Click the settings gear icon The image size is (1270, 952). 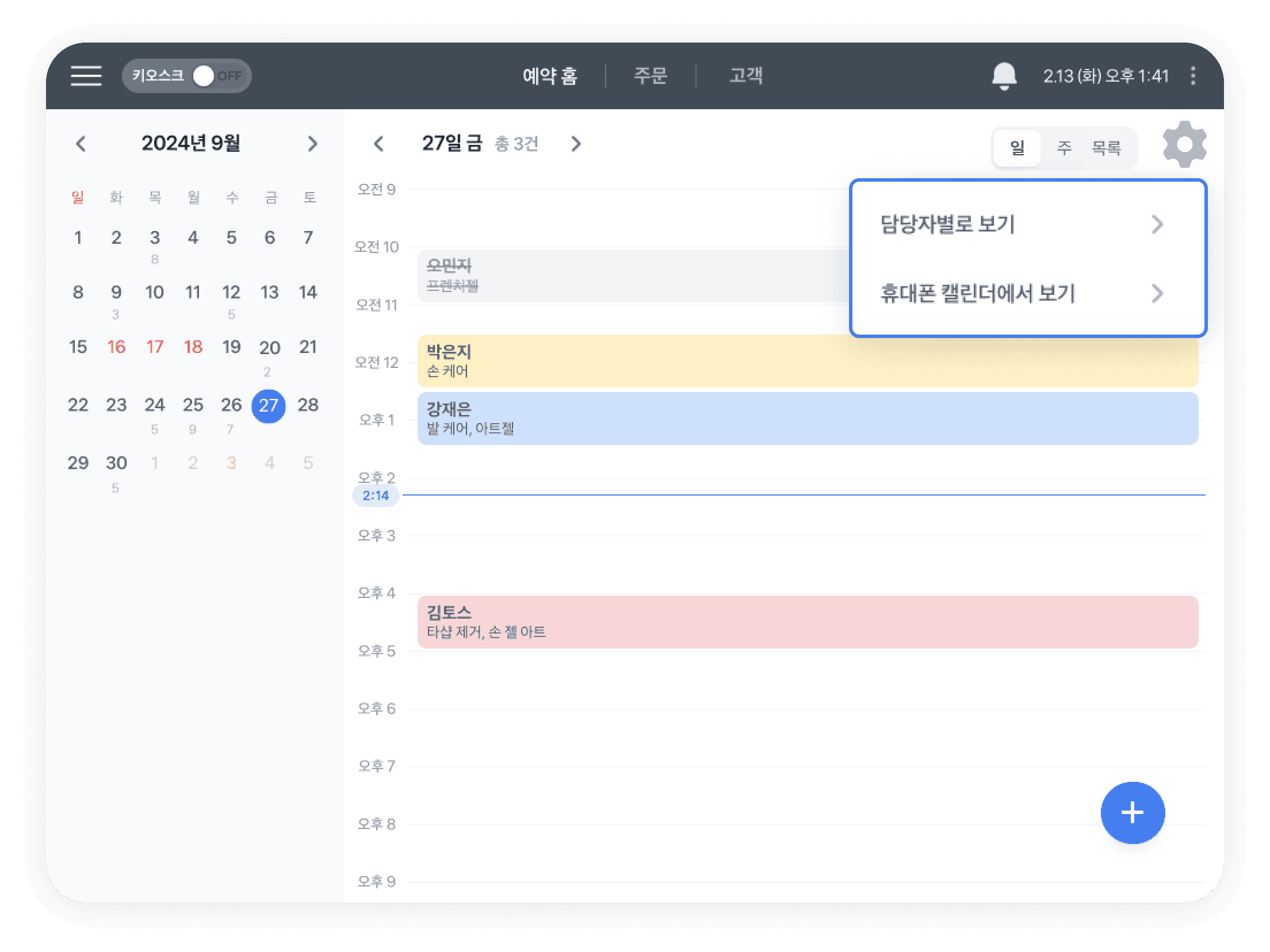[x=1184, y=144]
